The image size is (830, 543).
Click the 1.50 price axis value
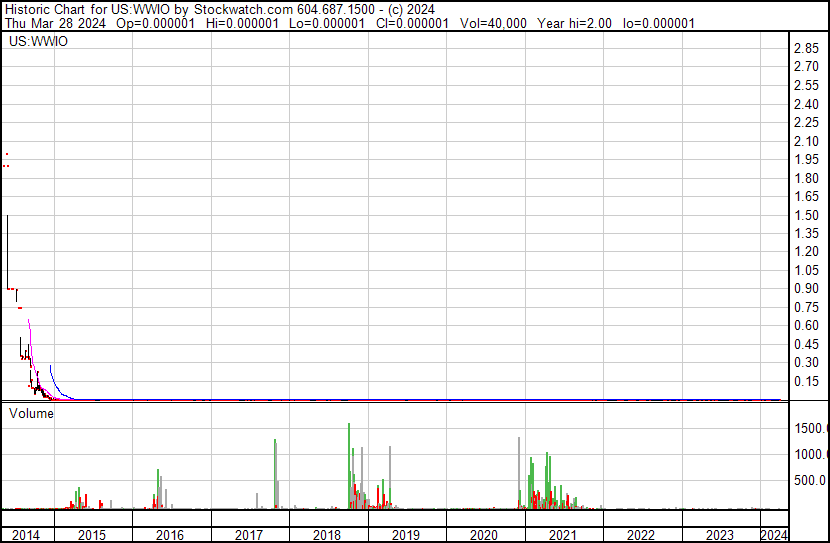(806, 215)
